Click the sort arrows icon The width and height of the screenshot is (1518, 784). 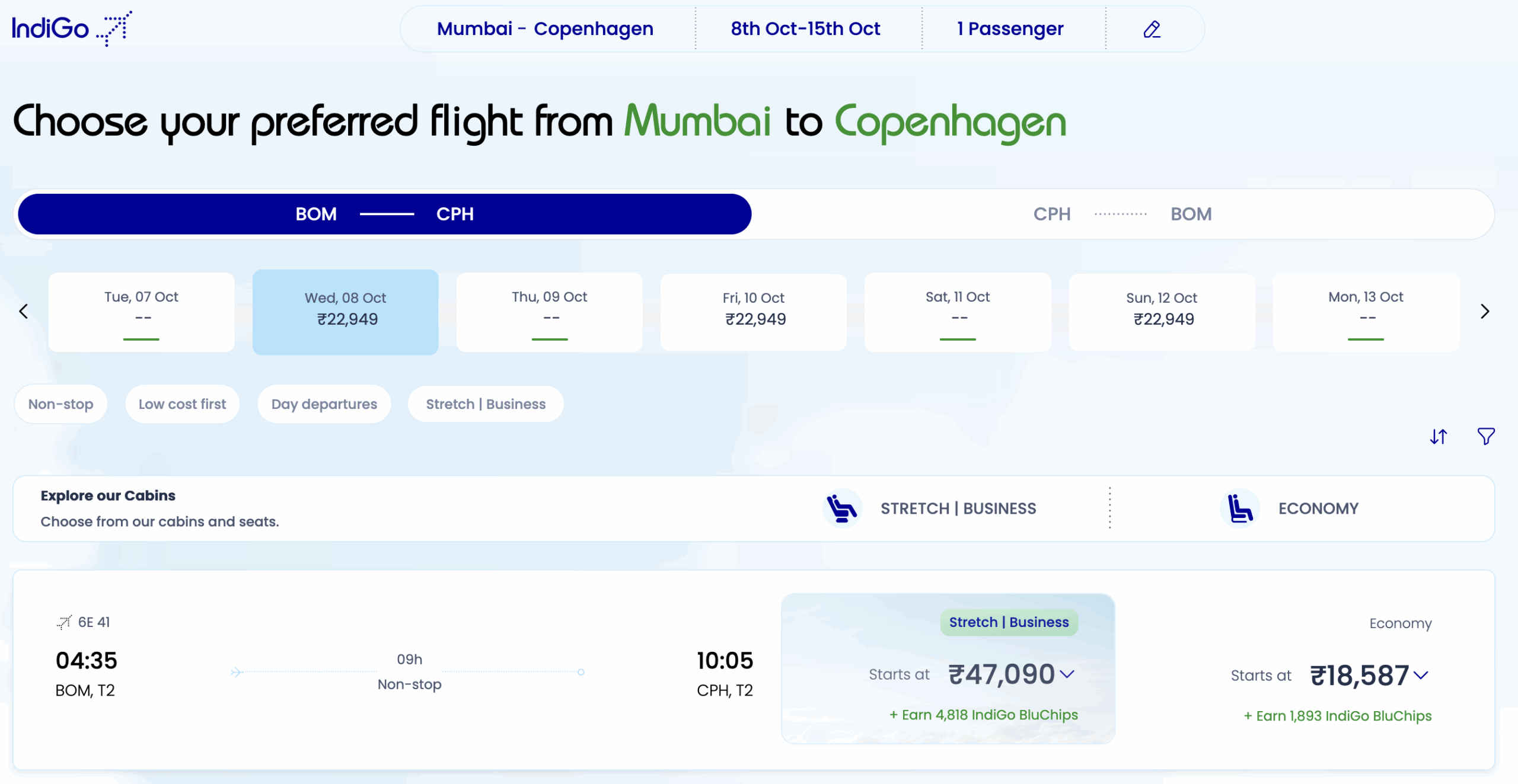coord(1438,437)
